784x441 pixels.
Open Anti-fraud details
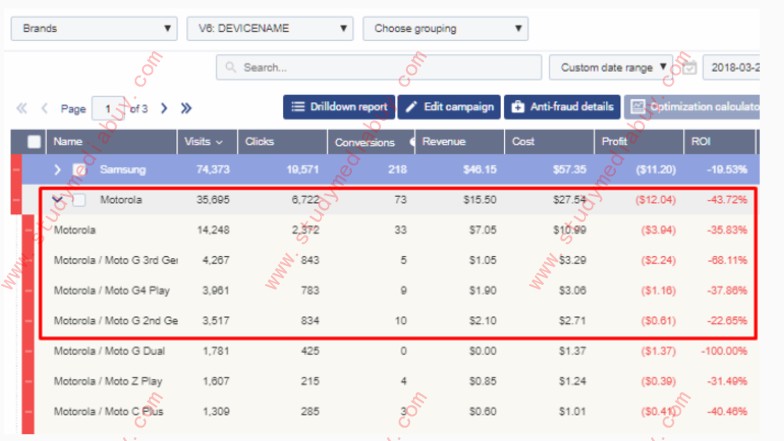tap(562, 107)
